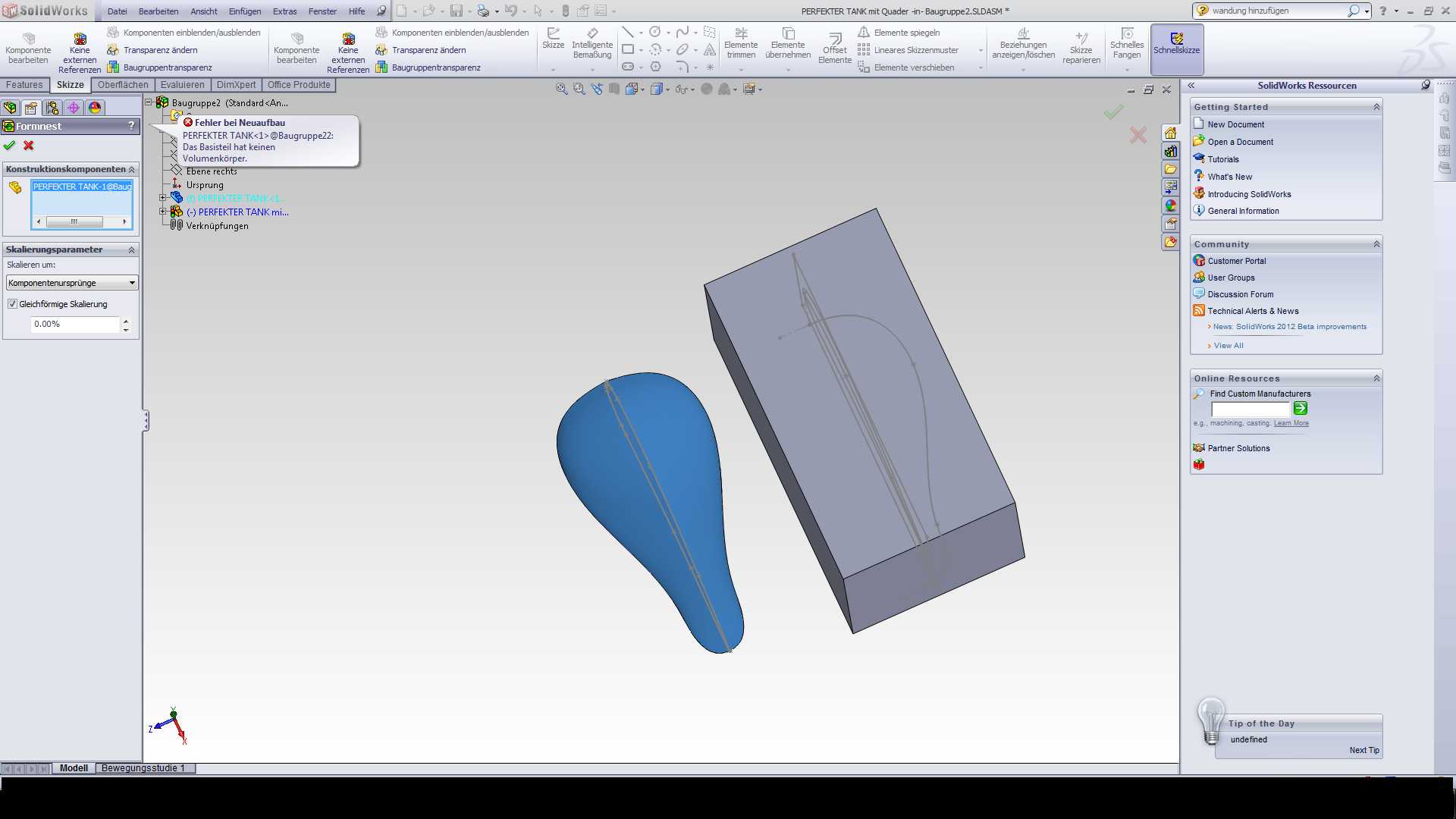This screenshot has width=1456, height=819.
Task: Select the Polygon sketch tool
Action: click(655, 67)
